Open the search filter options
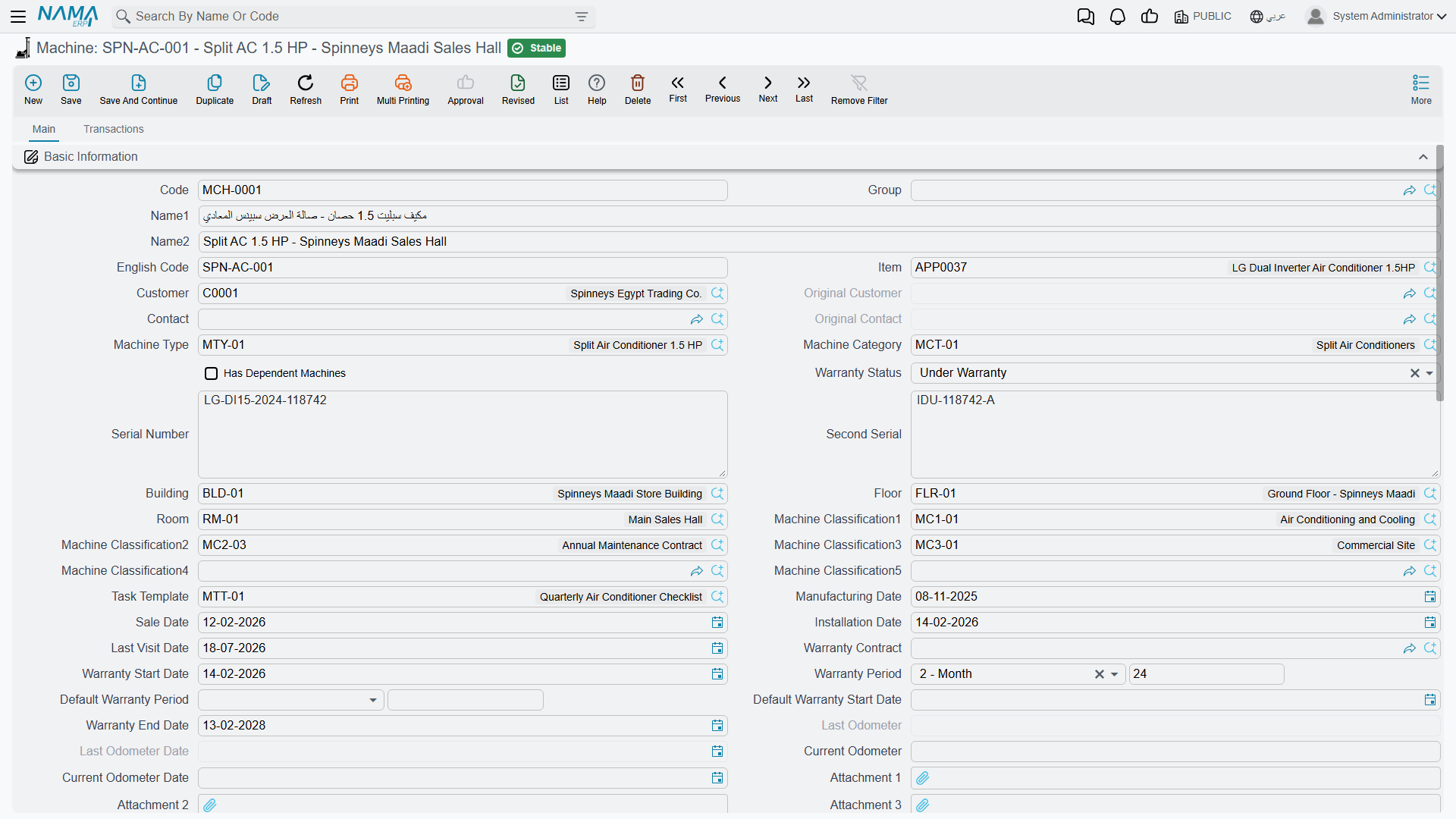 tap(582, 17)
